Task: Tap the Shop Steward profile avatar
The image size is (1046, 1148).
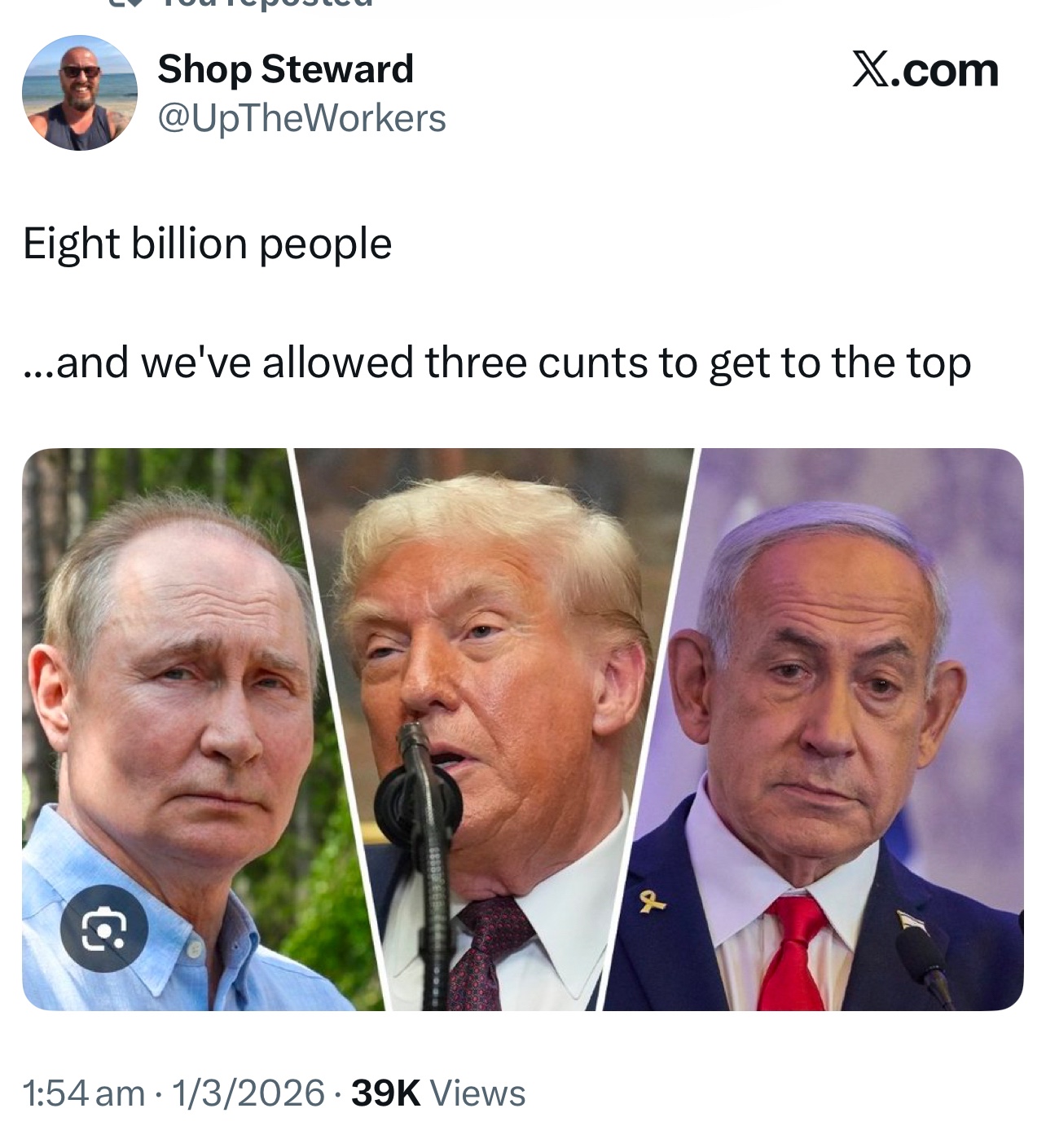Action: pos(80,93)
